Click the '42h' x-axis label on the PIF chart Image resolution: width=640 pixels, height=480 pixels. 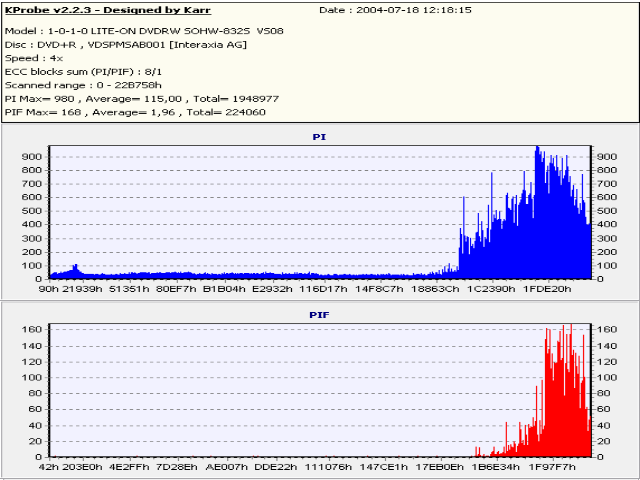[x=48, y=467]
